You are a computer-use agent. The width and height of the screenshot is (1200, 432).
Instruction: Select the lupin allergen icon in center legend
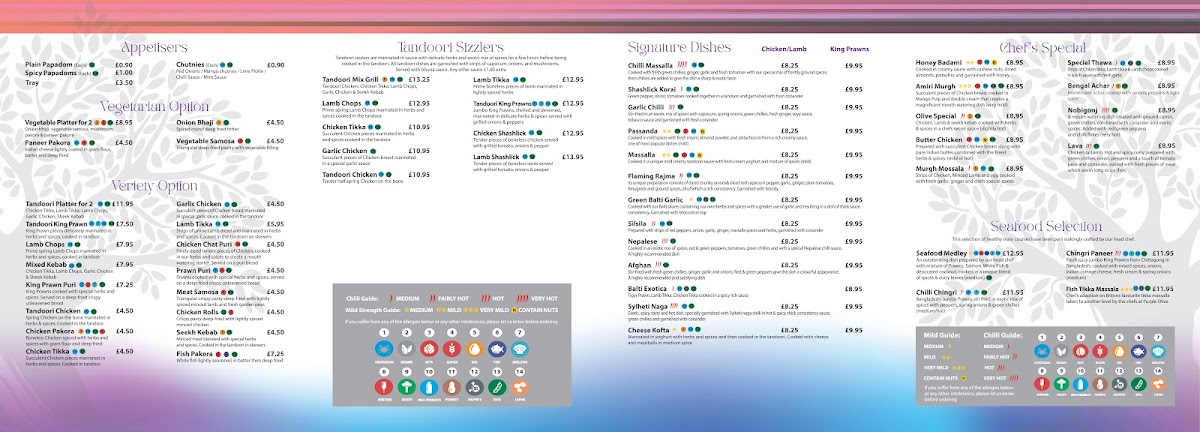pyautogui.click(x=520, y=387)
